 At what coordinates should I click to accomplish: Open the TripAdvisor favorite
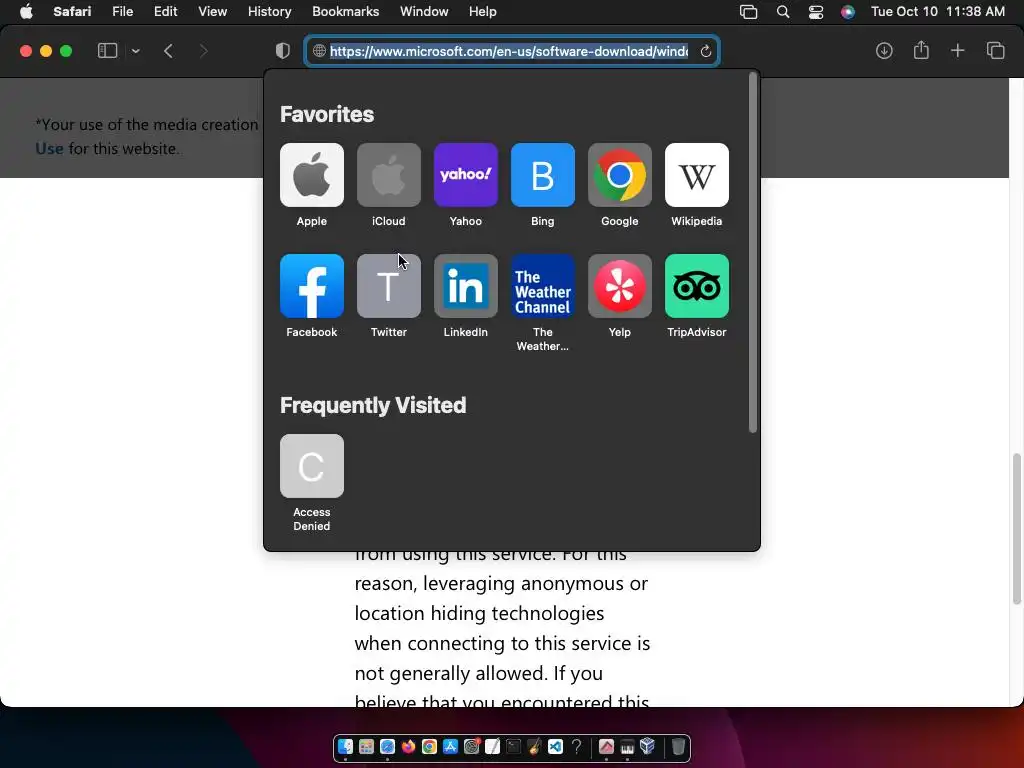point(697,286)
